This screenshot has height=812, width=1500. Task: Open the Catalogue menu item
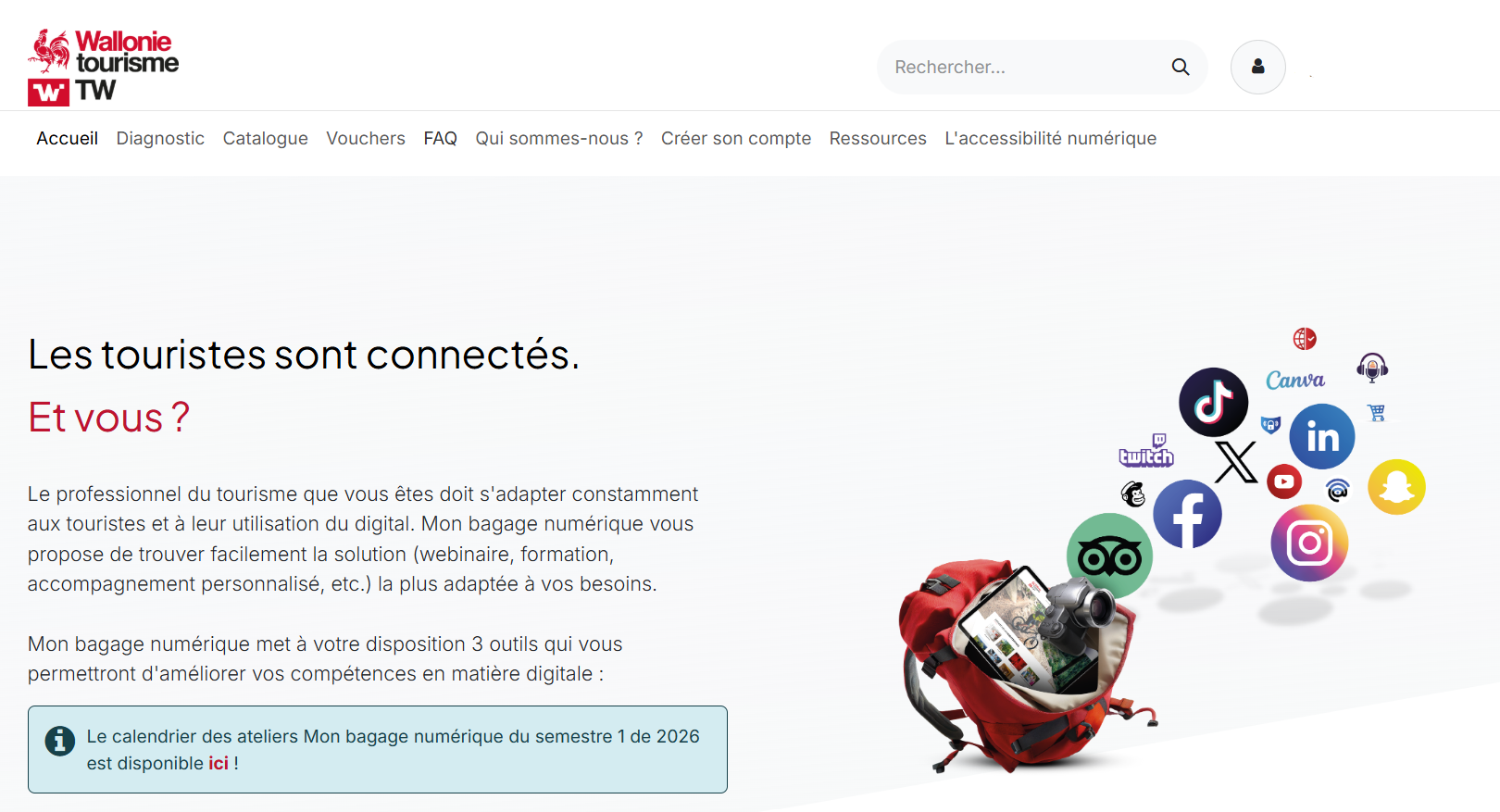tap(266, 138)
